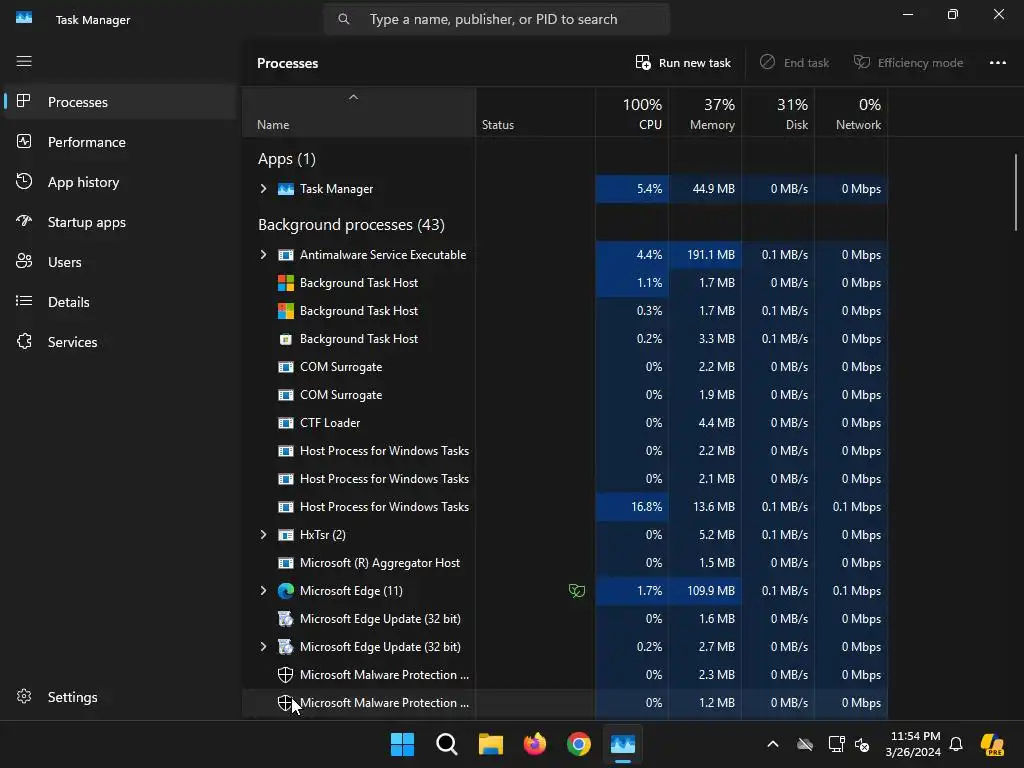The image size is (1024, 768).
Task: Click the Microsoft Edge process icon
Action: [x=285, y=591]
